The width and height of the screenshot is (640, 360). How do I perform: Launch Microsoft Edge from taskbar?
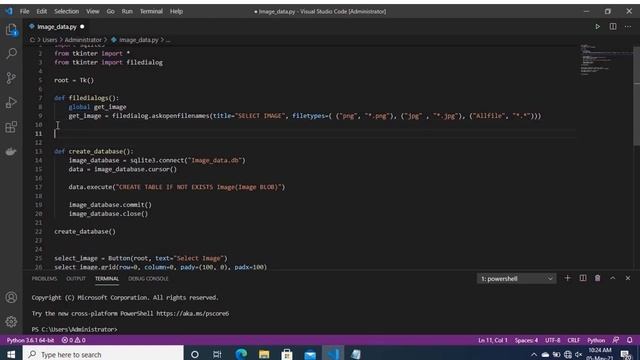241,354
